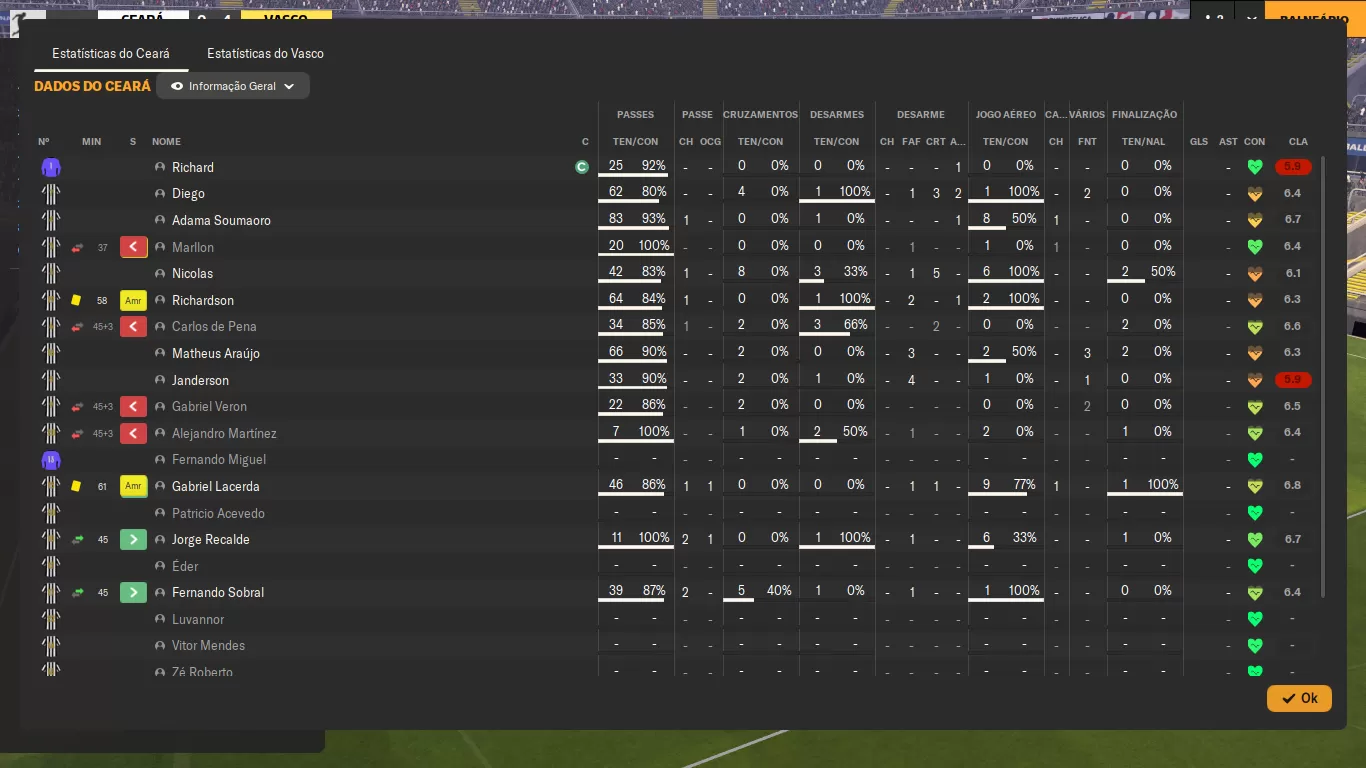Click Éder's green condition heart icon

[1255, 566]
